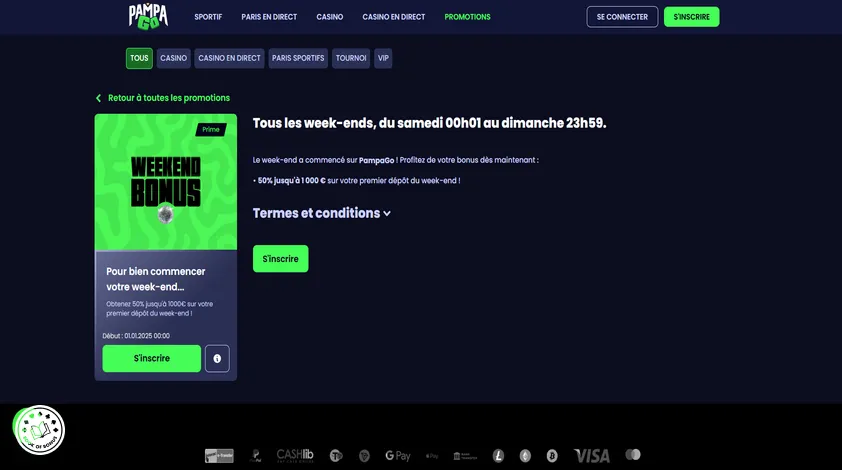Click S'inscrire button on the promo card
Screen dimensions: 842x470
[151, 358]
